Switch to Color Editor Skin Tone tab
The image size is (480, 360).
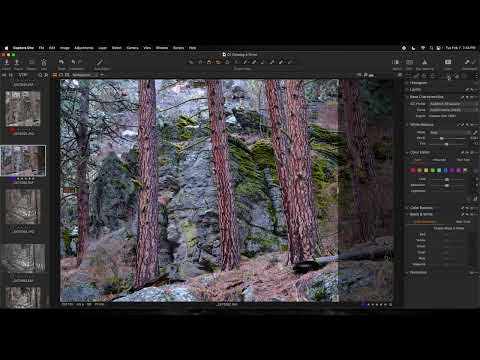[x=463, y=160]
